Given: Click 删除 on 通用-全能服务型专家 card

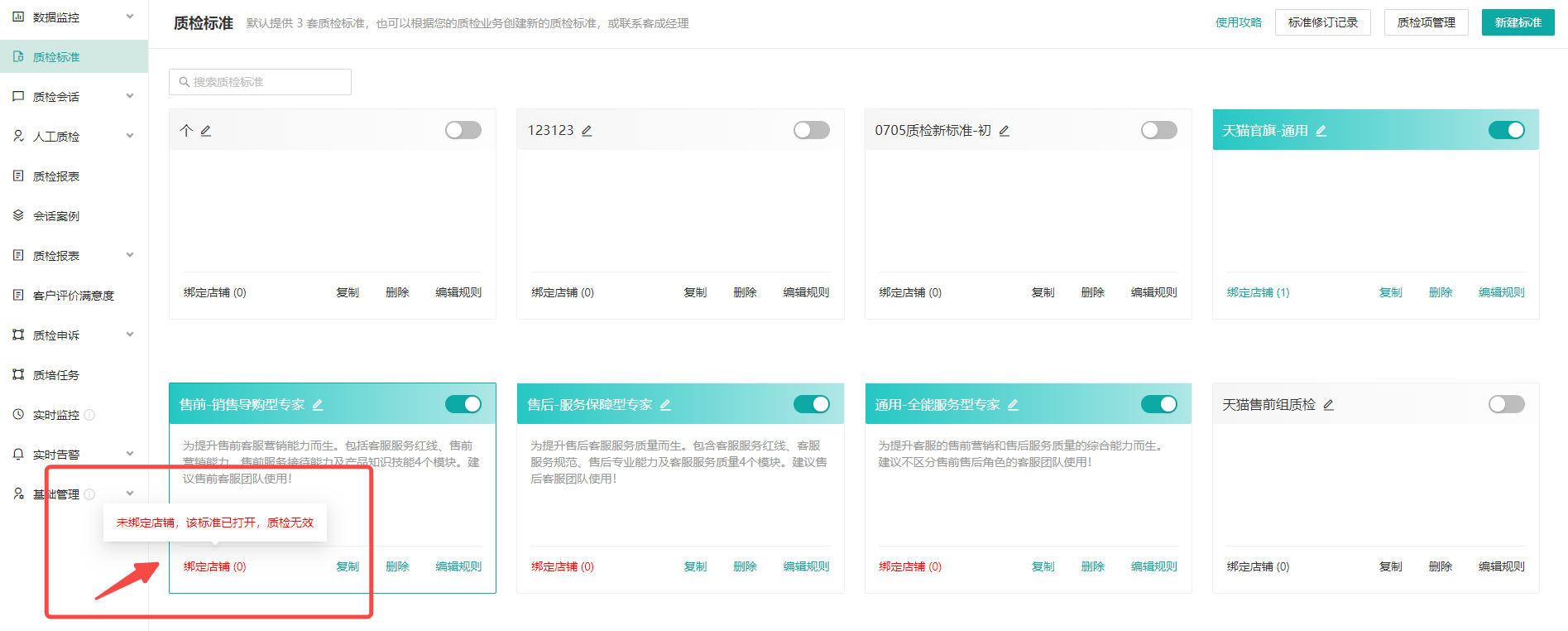Looking at the screenshot, I should [x=1092, y=566].
